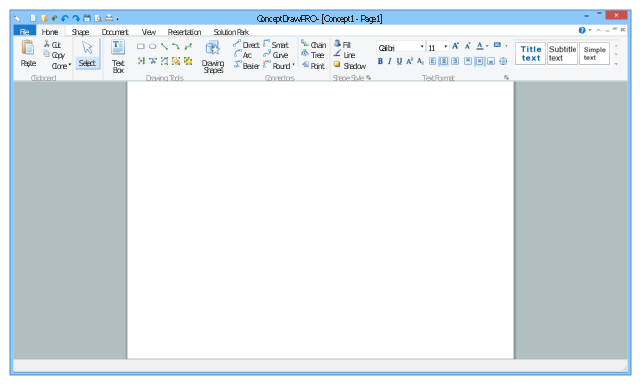Open Customize Quick Access Toolbar arrow

(118, 19)
